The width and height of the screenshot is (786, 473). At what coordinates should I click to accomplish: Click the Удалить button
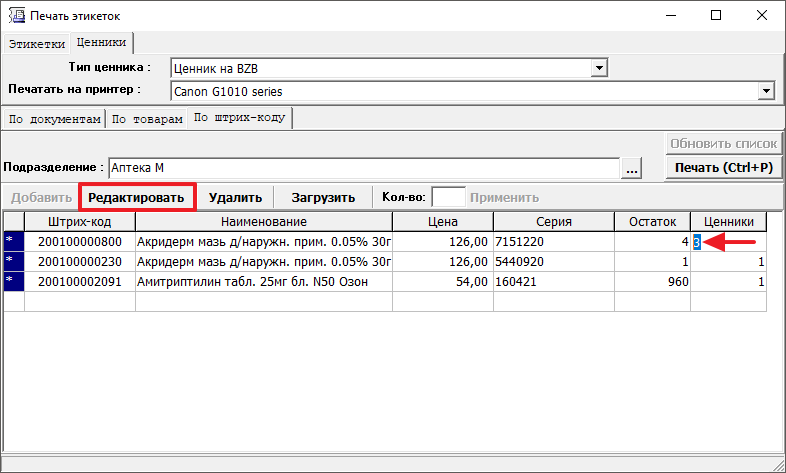(x=235, y=198)
